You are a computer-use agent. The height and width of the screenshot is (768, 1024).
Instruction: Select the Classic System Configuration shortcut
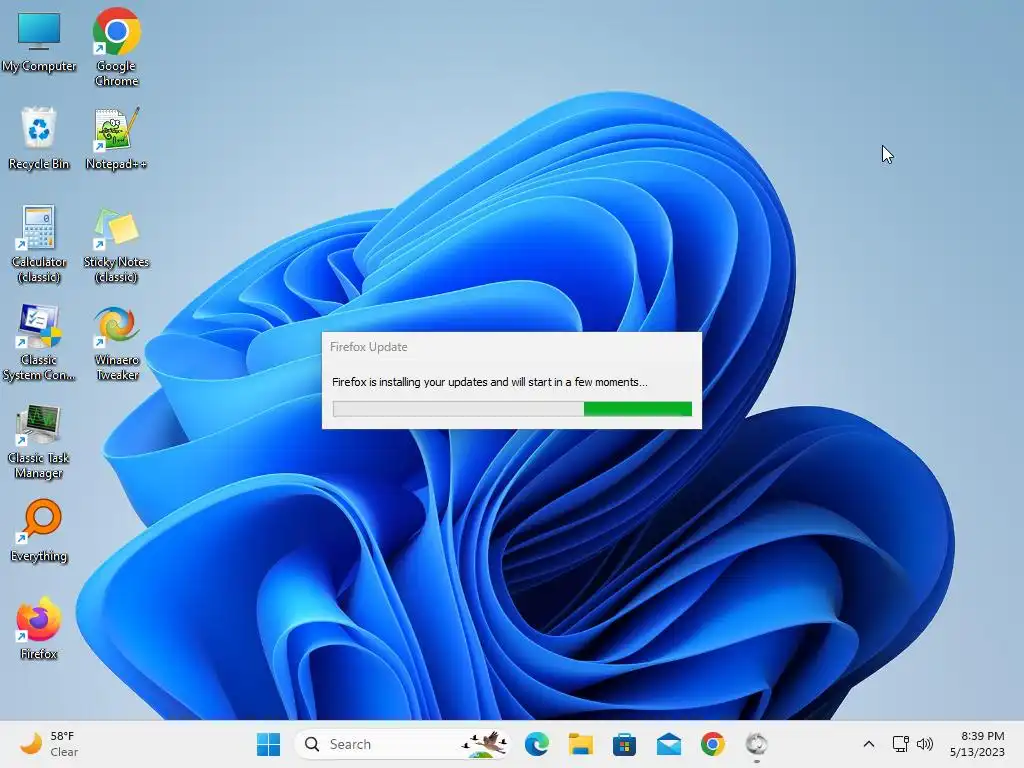point(39,342)
